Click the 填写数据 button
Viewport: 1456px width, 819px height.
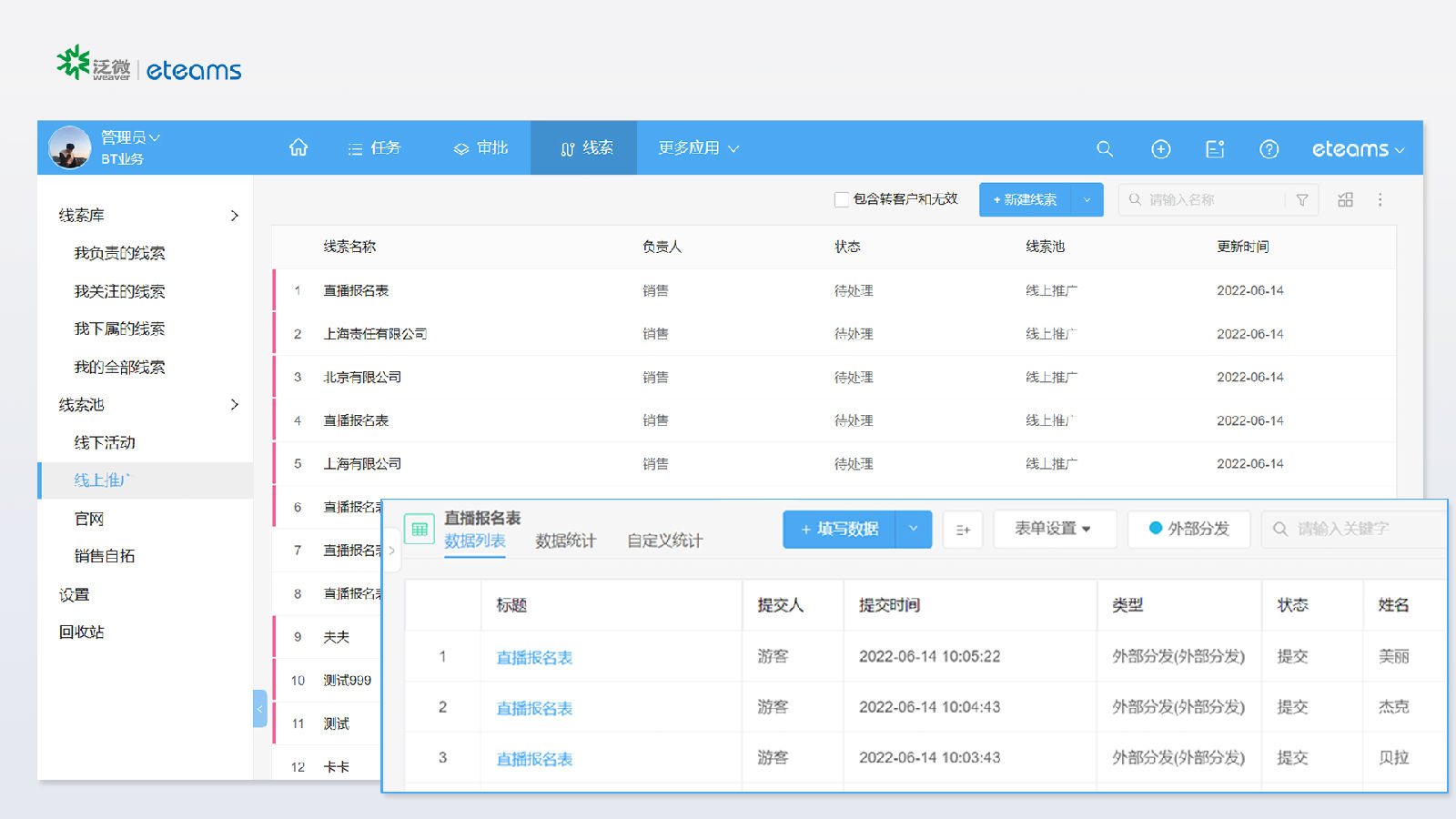click(x=840, y=529)
